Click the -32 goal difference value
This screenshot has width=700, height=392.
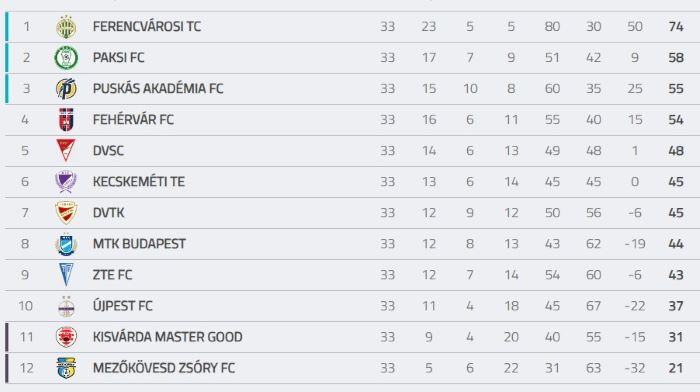[x=635, y=368]
